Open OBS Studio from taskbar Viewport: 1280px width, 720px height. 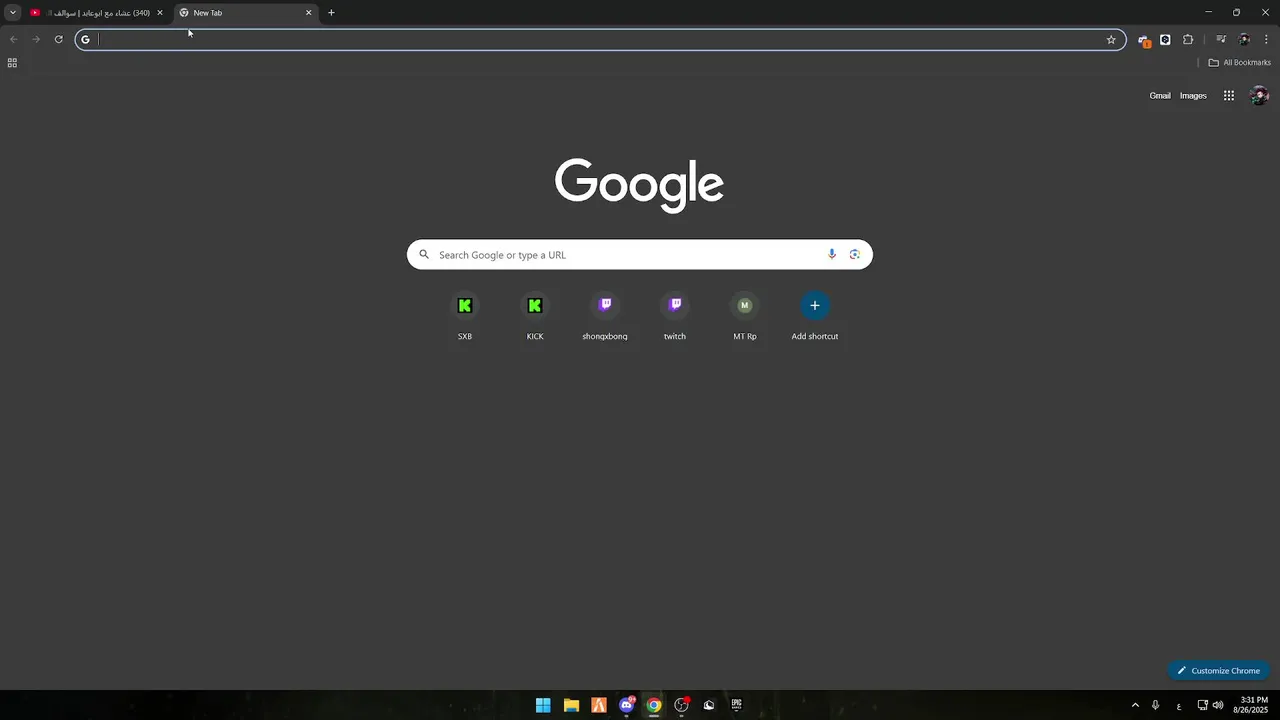[x=682, y=705]
